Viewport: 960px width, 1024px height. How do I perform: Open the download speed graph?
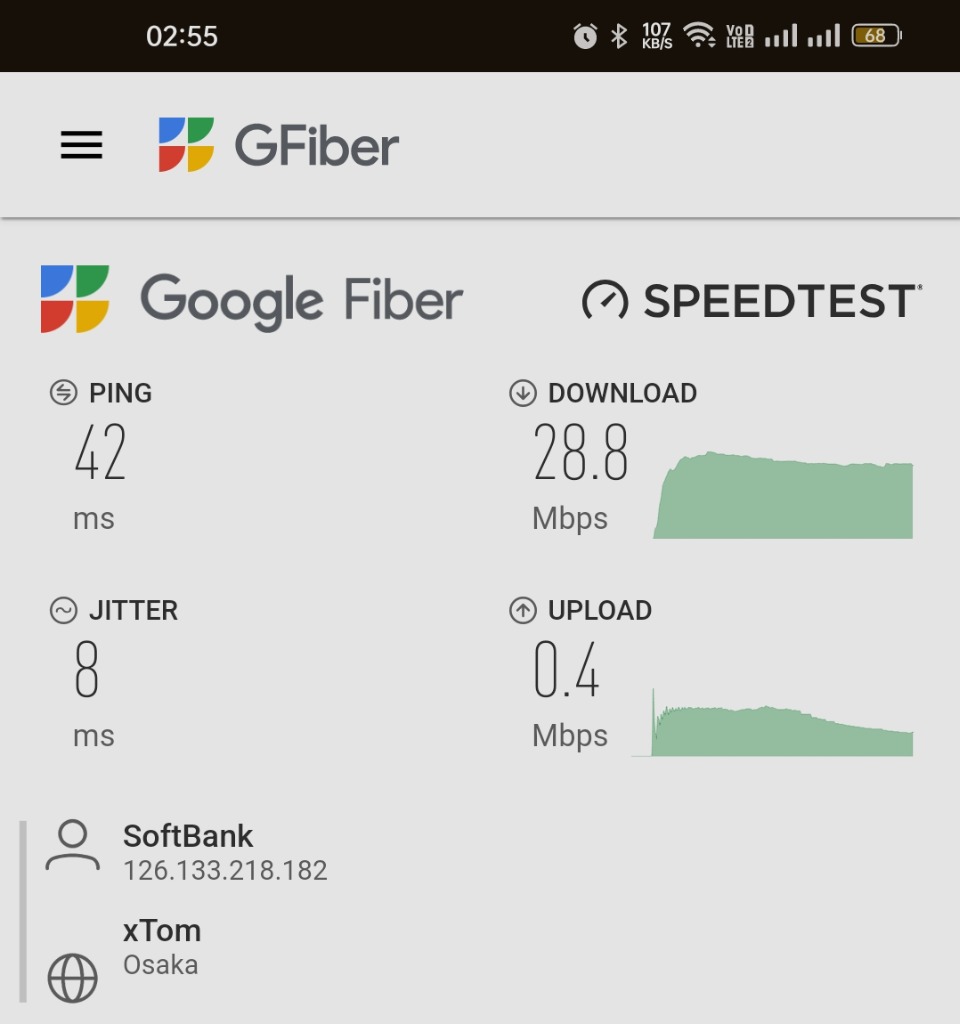[783, 495]
